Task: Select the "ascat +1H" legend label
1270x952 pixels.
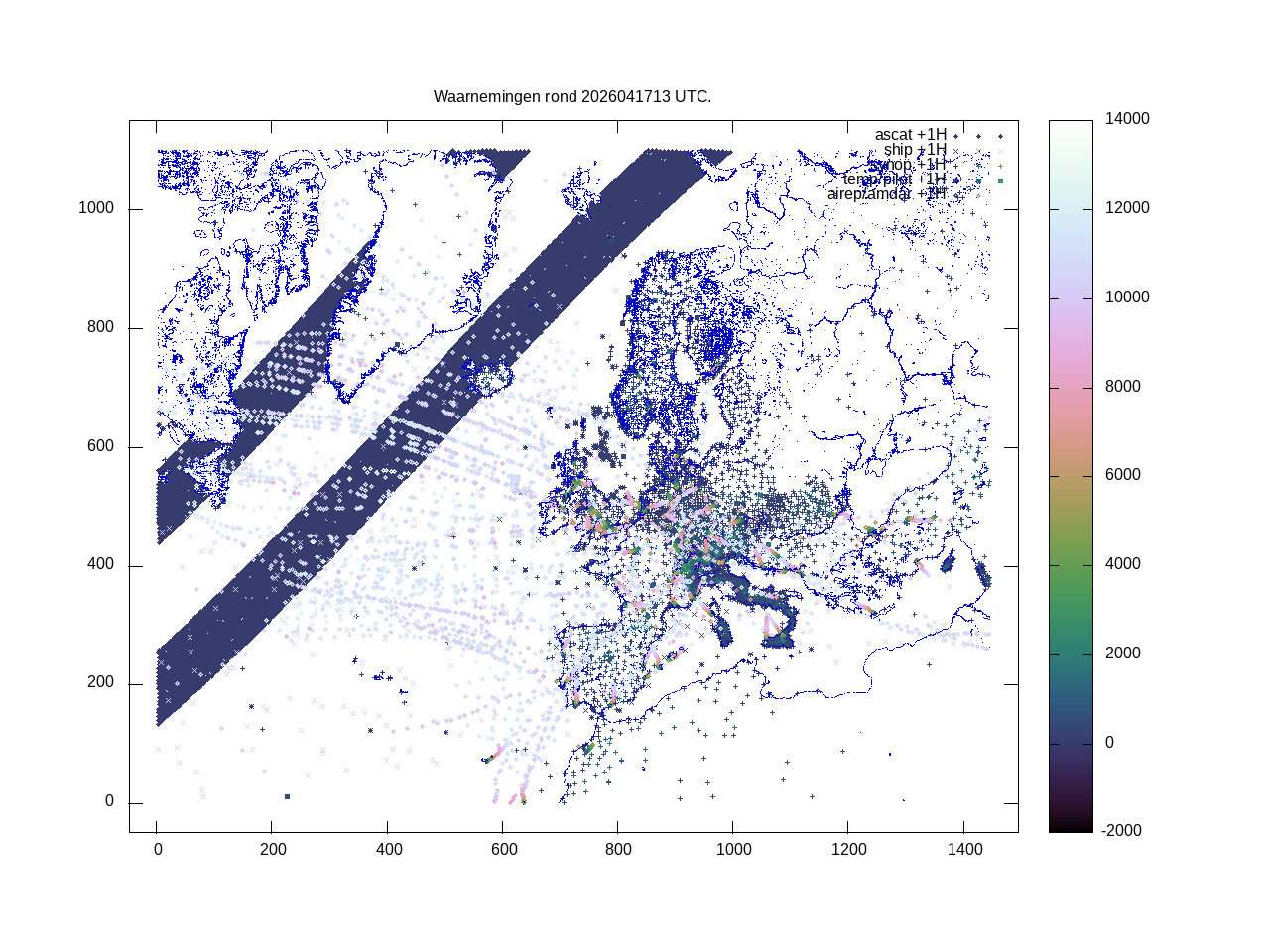Action: coord(909,135)
